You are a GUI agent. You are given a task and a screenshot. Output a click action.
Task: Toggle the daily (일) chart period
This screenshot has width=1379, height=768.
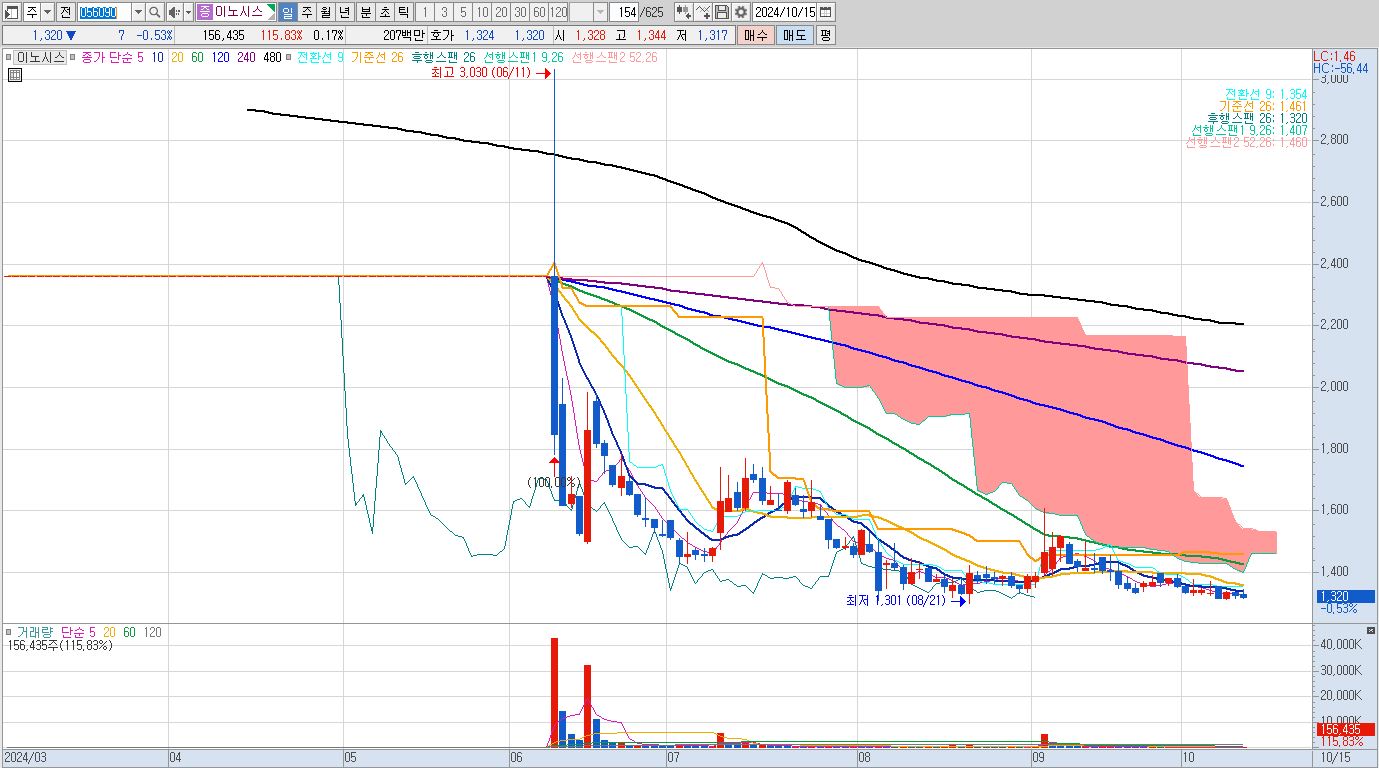[287, 12]
